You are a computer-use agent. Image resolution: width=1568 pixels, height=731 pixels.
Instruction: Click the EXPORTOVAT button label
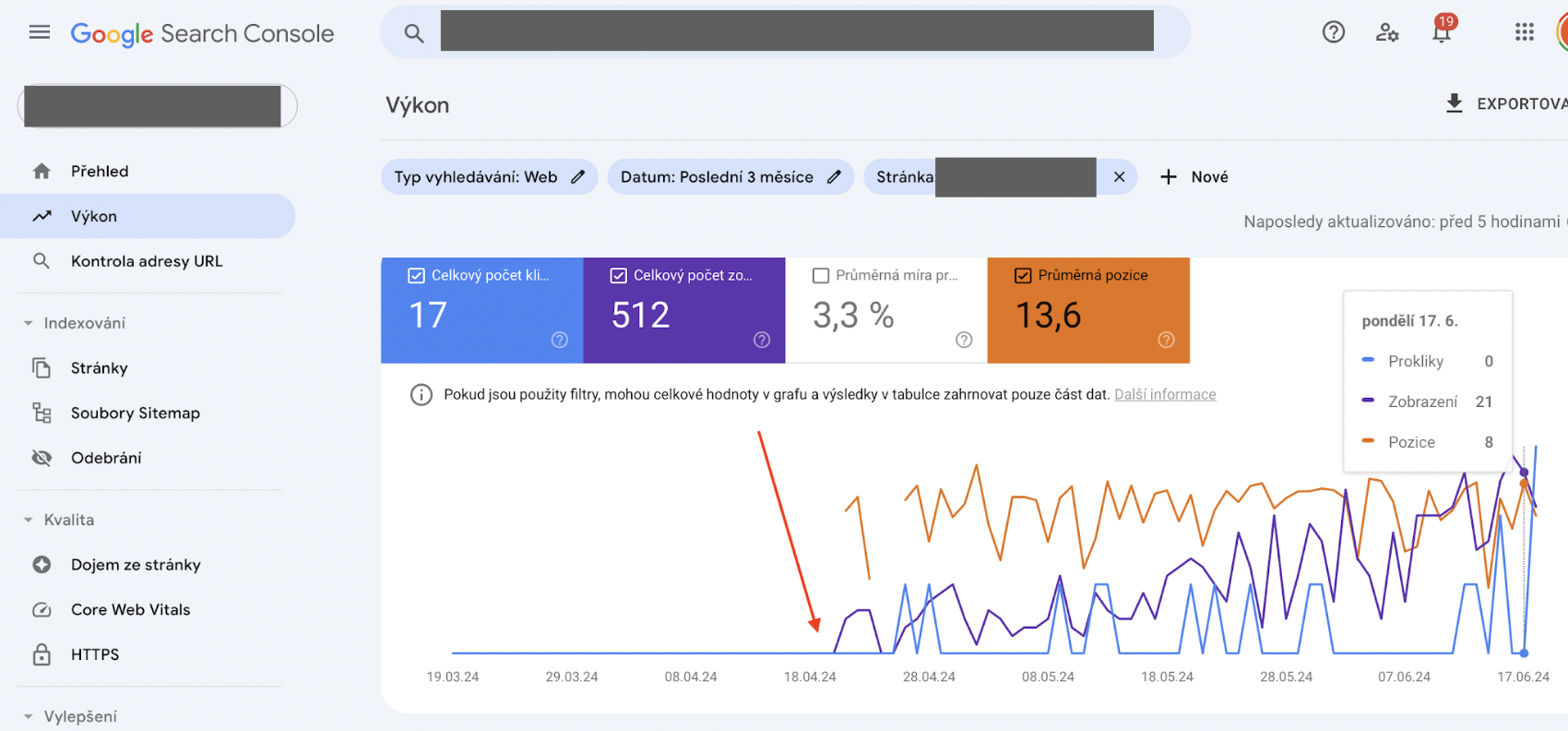(x=1522, y=103)
